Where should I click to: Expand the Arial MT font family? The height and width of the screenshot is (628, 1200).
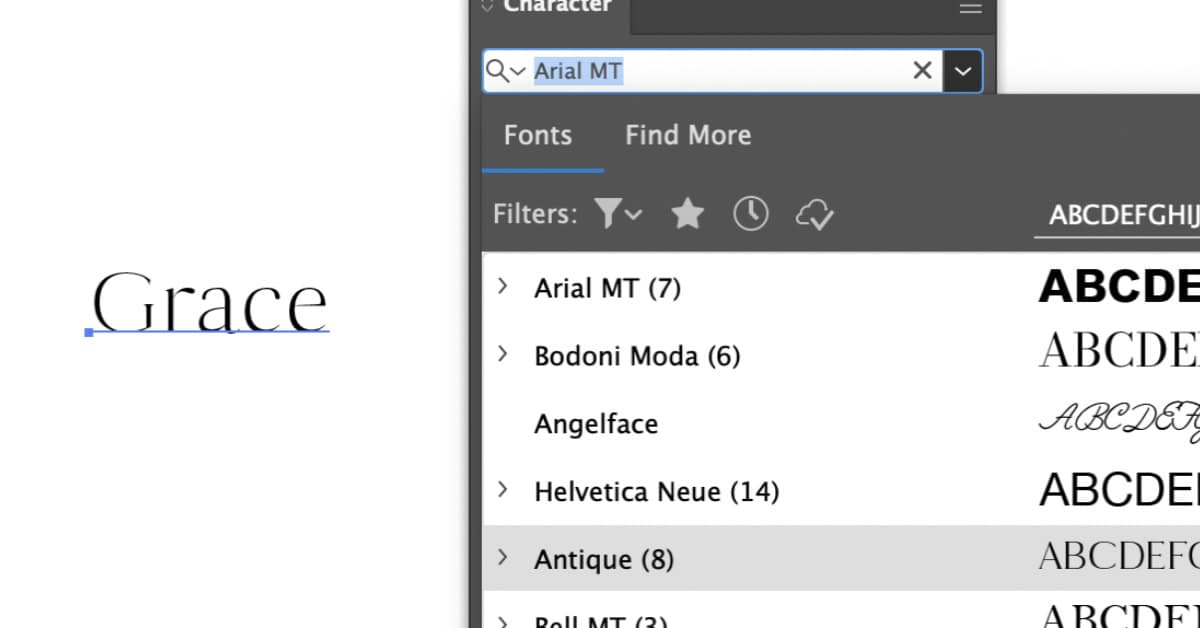click(x=502, y=286)
